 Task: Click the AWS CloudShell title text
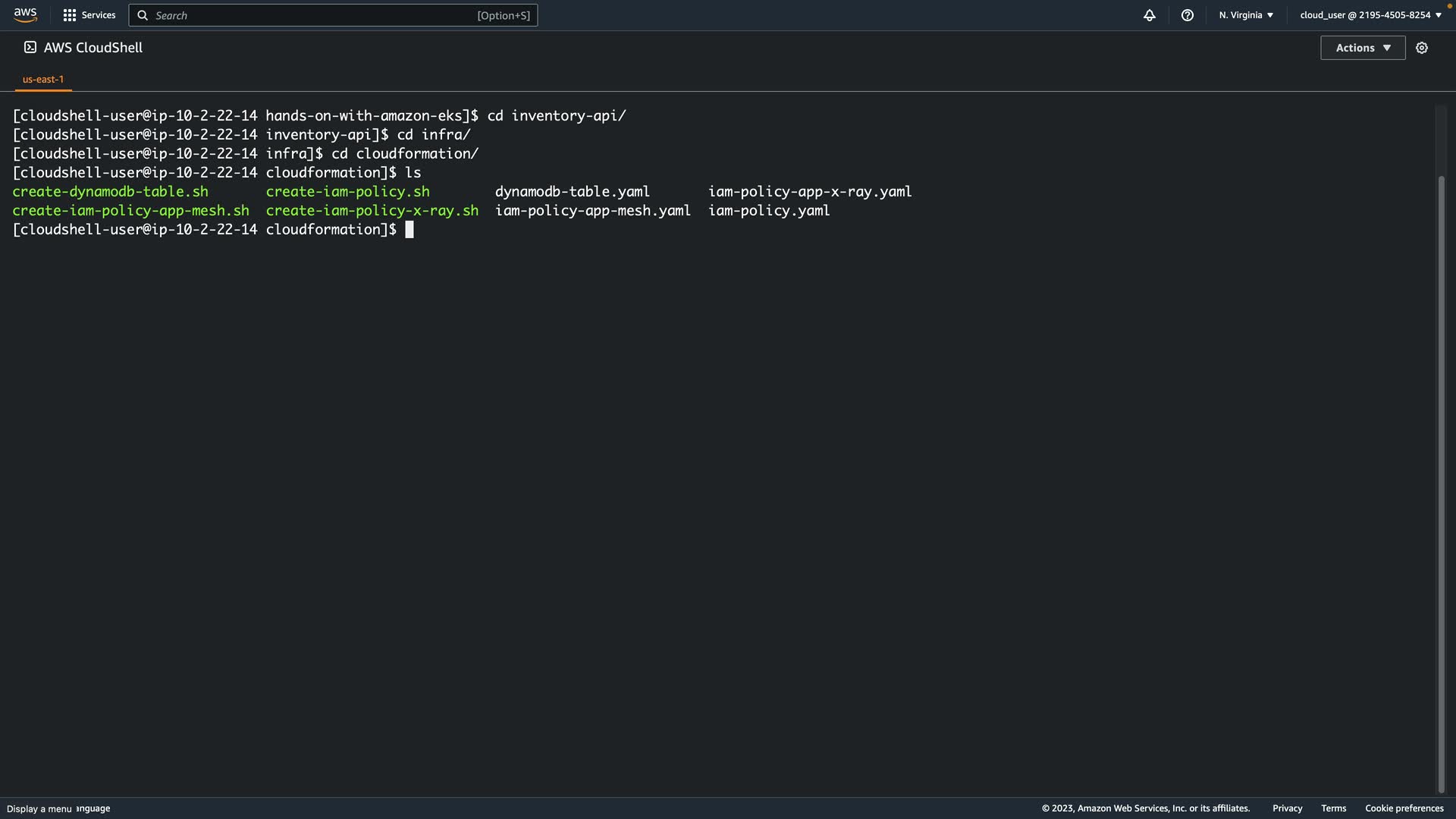point(93,48)
